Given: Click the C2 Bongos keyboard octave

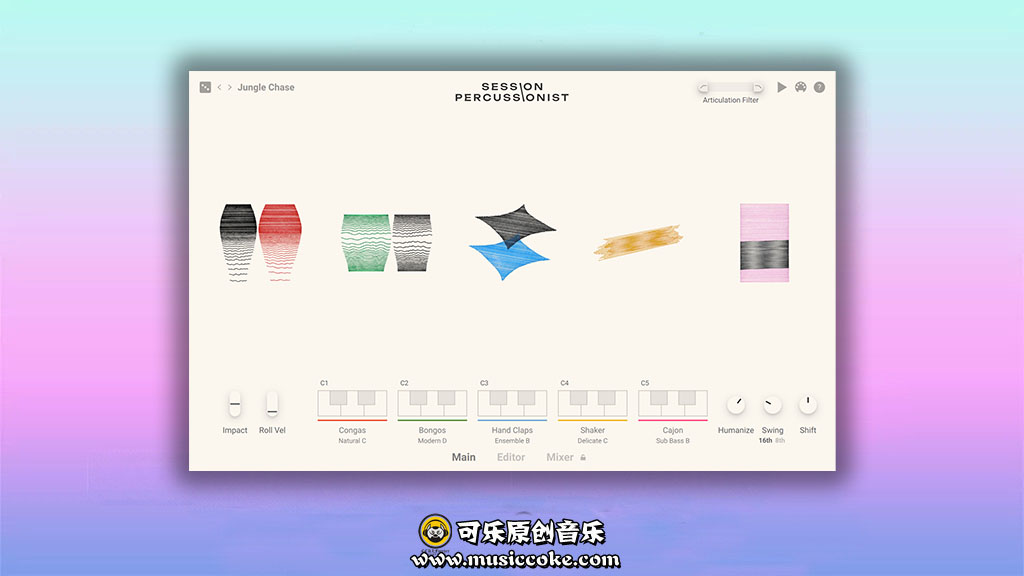Looking at the screenshot, I should point(432,404).
